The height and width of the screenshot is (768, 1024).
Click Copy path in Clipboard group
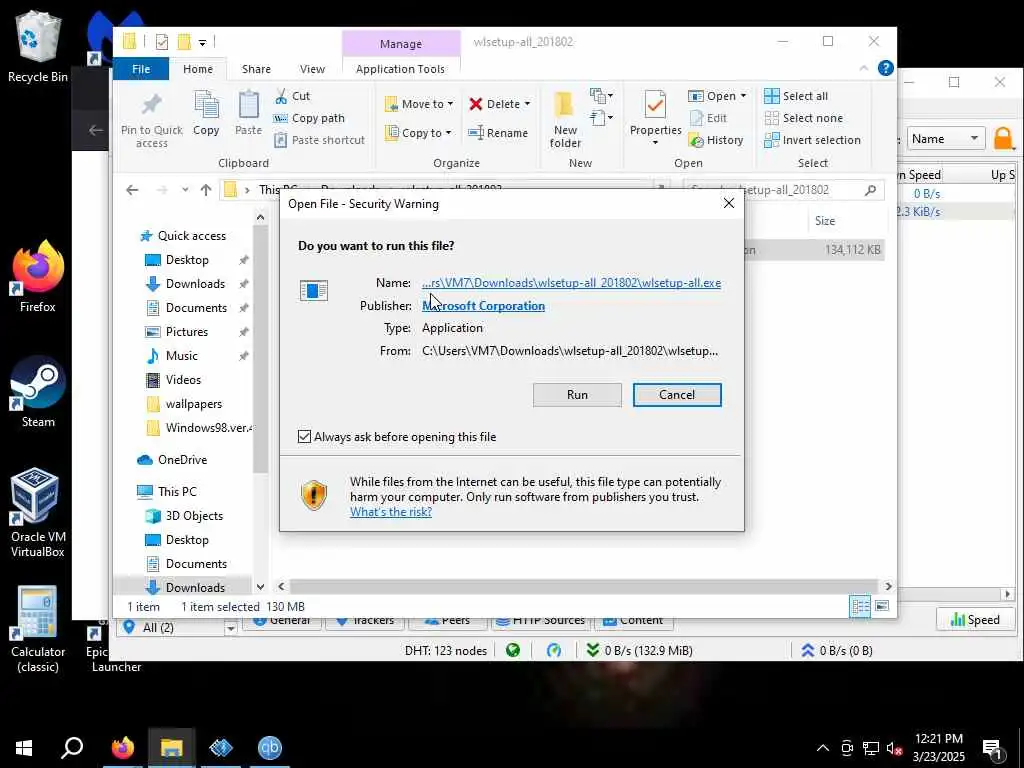click(309, 118)
